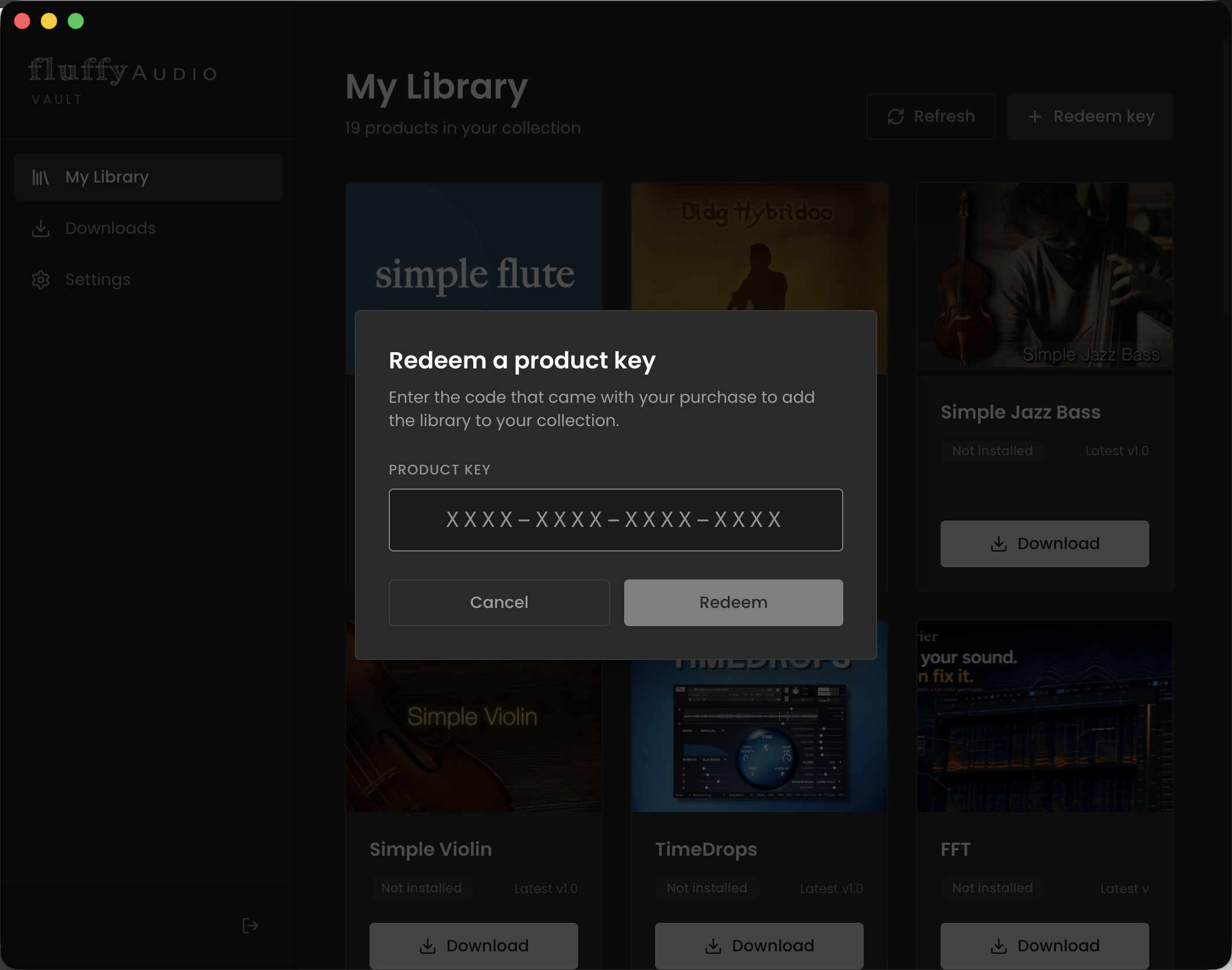Click the 'Simple Violin' title text
This screenshot has height=970, width=1232.
point(431,849)
